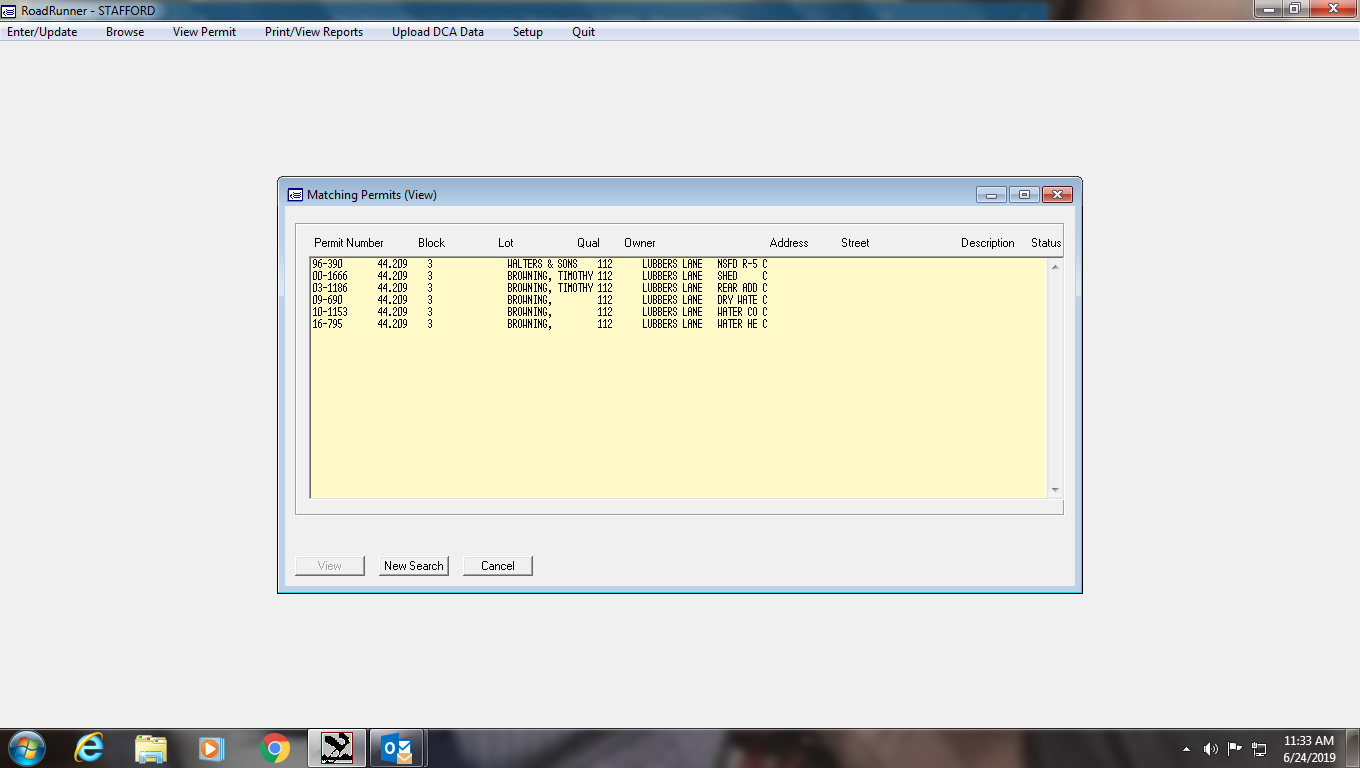Open the Upload DCA Data menu
This screenshot has width=1360, height=768.
coord(438,32)
